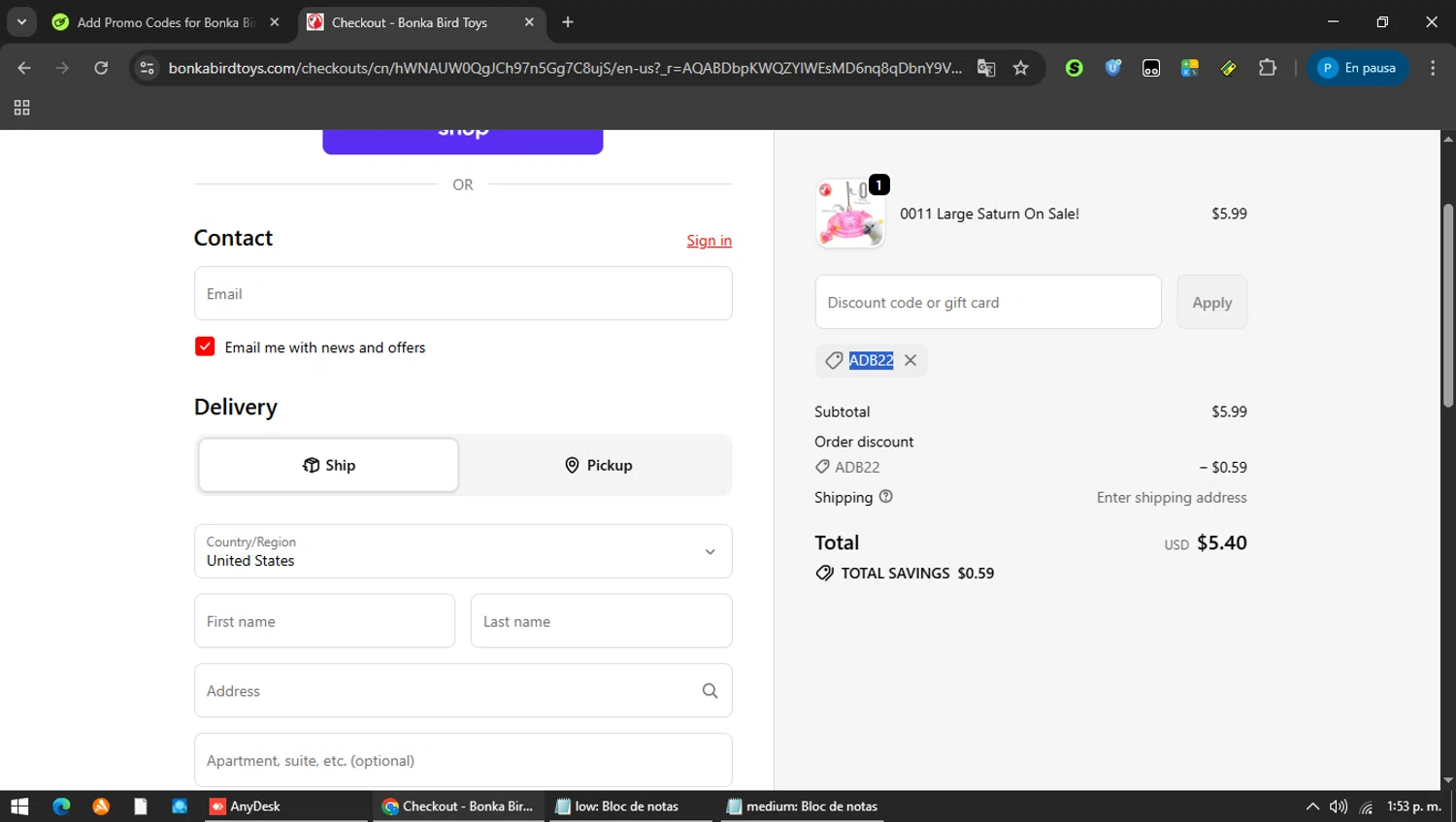Pay with the purple Shop button
The height and width of the screenshot is (822, 1456).
[463, 141]
